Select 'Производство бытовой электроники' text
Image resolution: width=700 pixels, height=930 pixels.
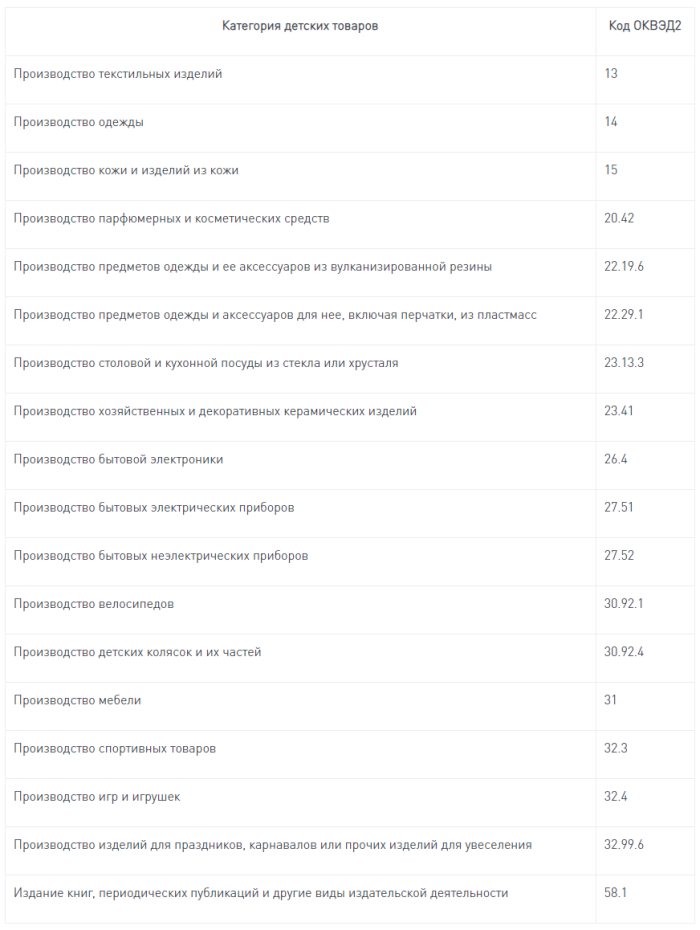(x=119, y=460)
